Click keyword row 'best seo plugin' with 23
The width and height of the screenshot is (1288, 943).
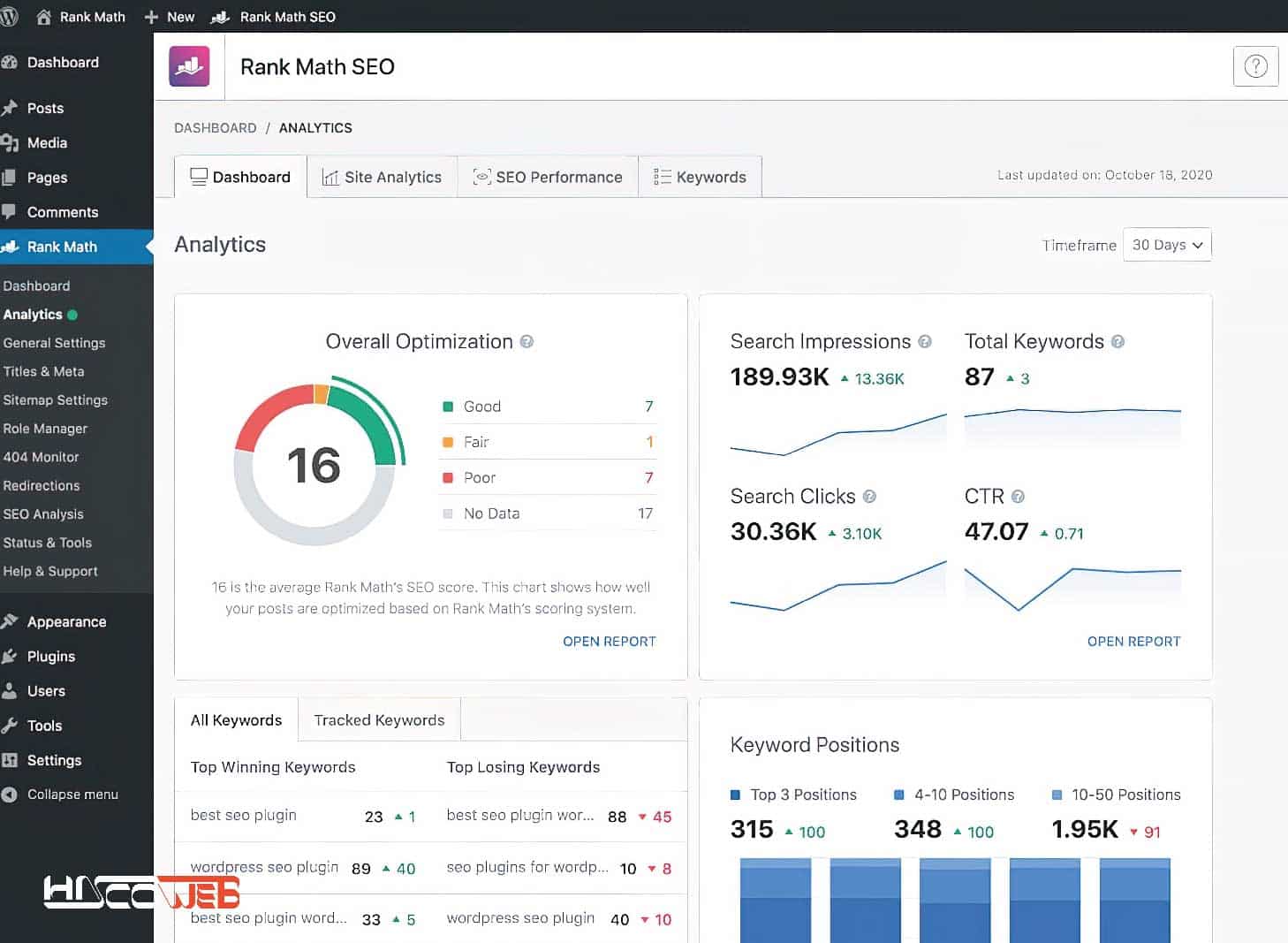click(303, 816)
